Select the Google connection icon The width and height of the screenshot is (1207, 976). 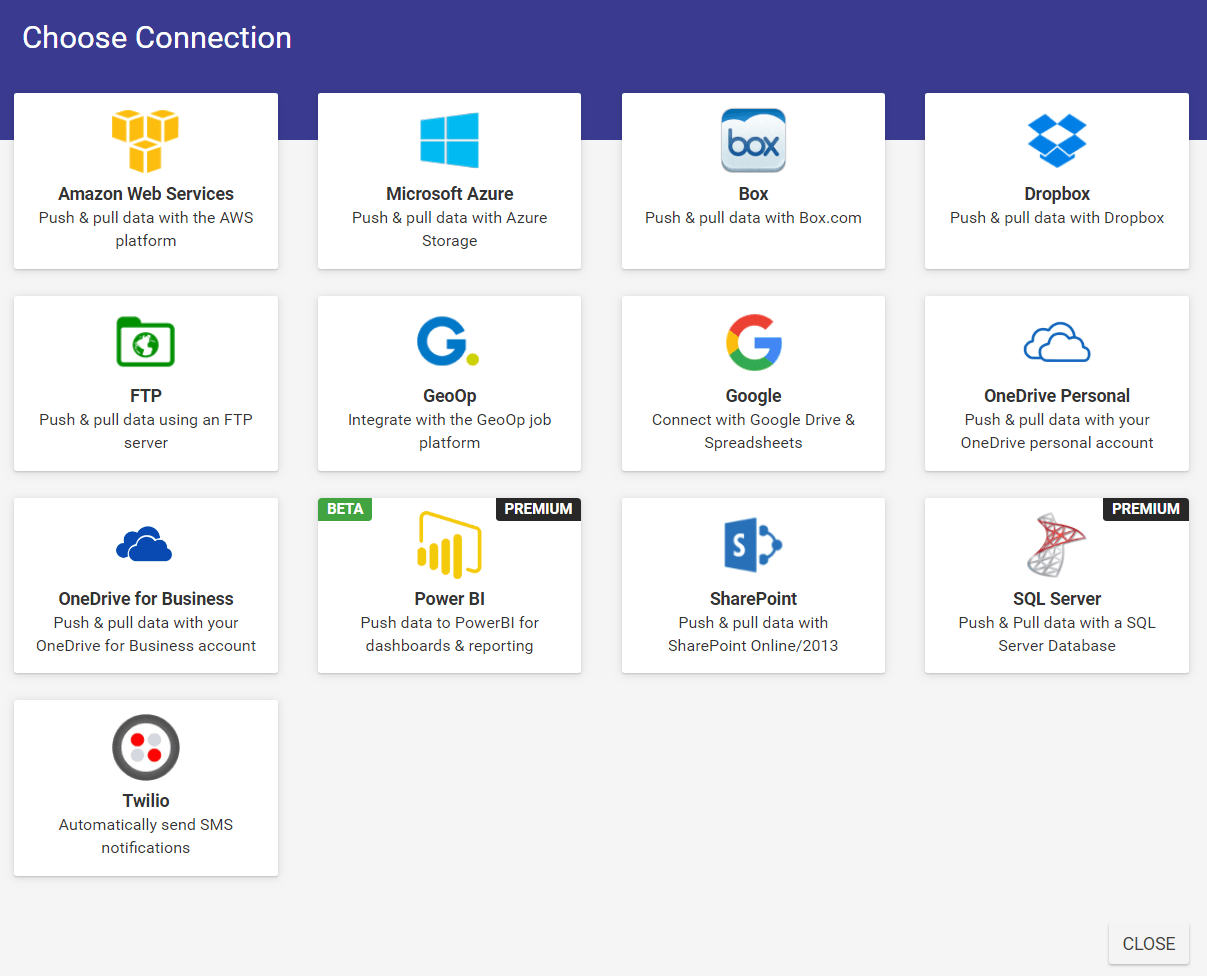[x=753, y=340]
